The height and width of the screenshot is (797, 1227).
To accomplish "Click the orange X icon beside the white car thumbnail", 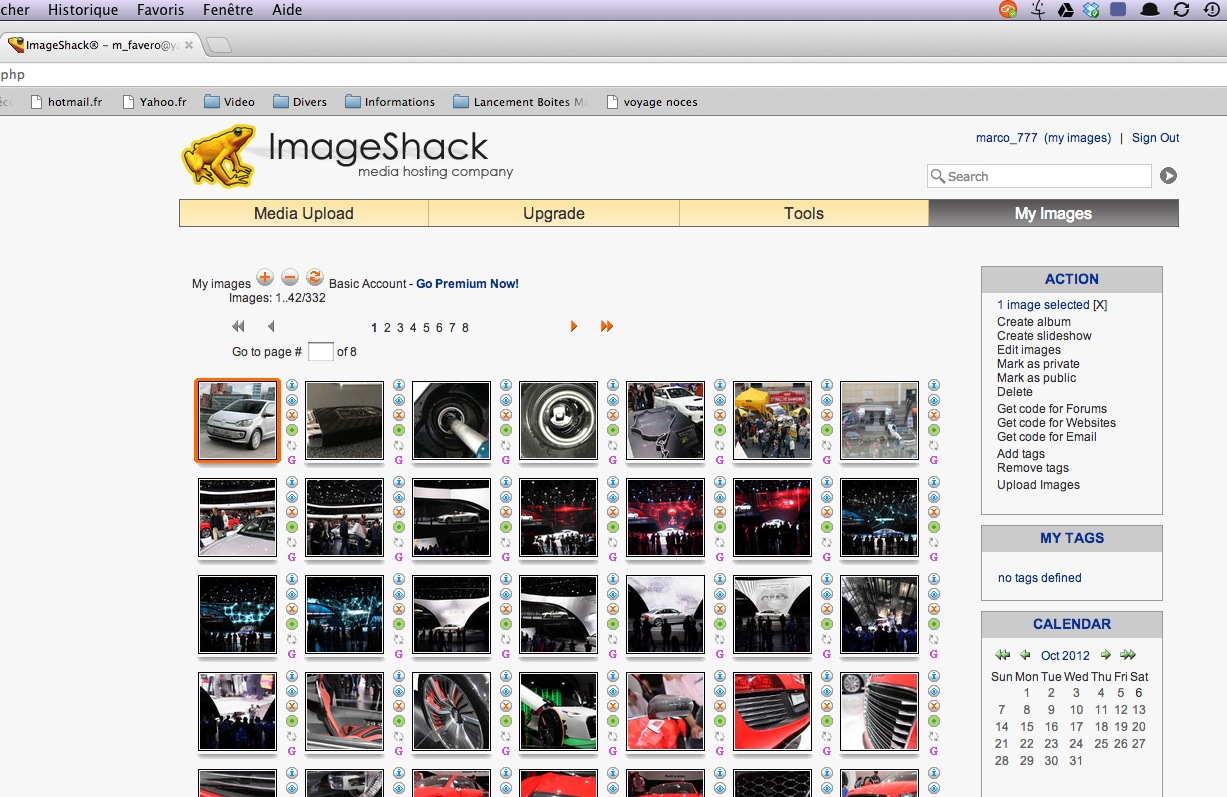I will point(292,415).
